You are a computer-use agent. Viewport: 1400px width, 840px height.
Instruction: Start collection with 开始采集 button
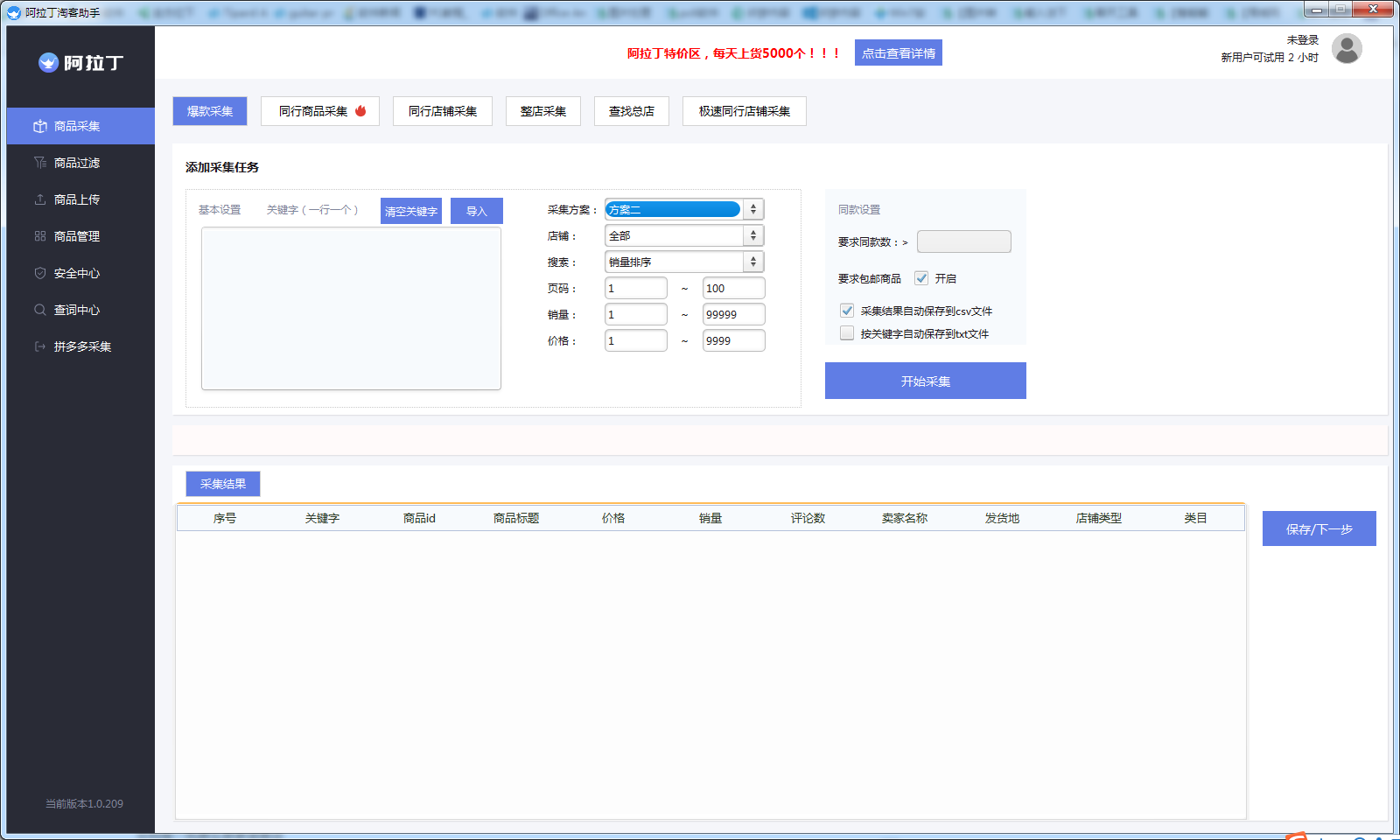tap(926, 381)
